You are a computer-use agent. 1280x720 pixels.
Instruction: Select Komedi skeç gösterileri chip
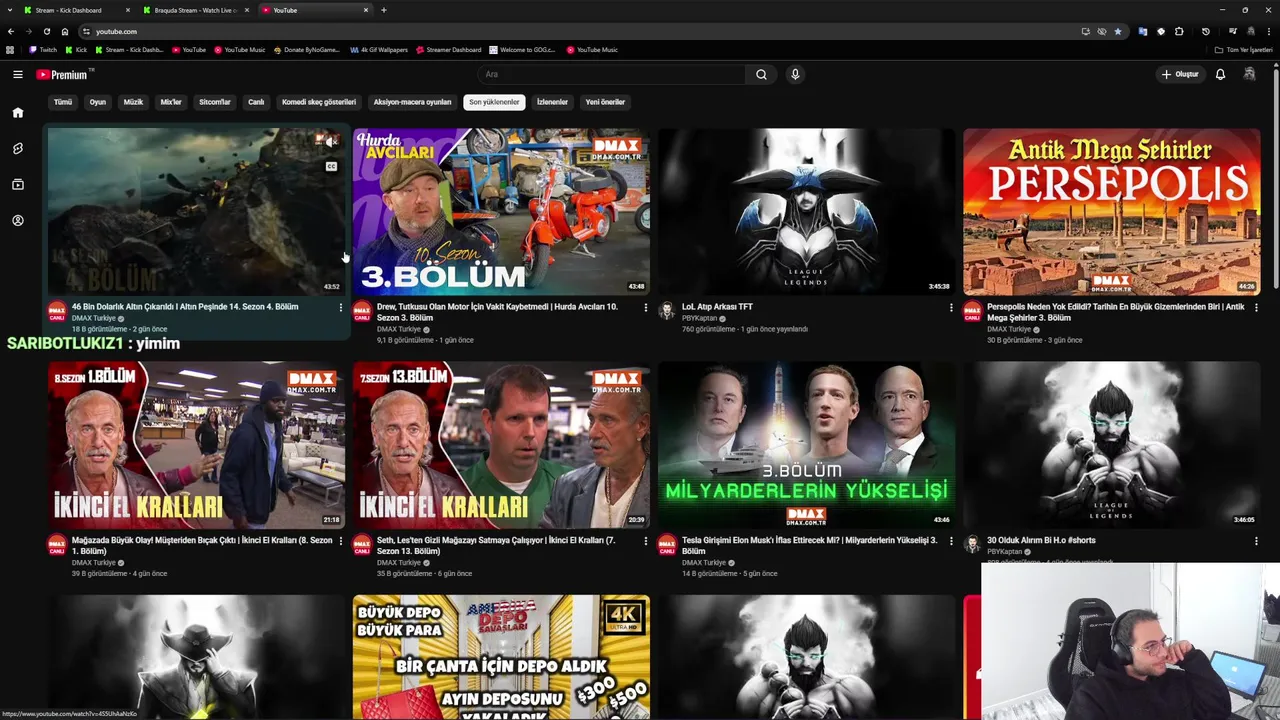[319, 102]
